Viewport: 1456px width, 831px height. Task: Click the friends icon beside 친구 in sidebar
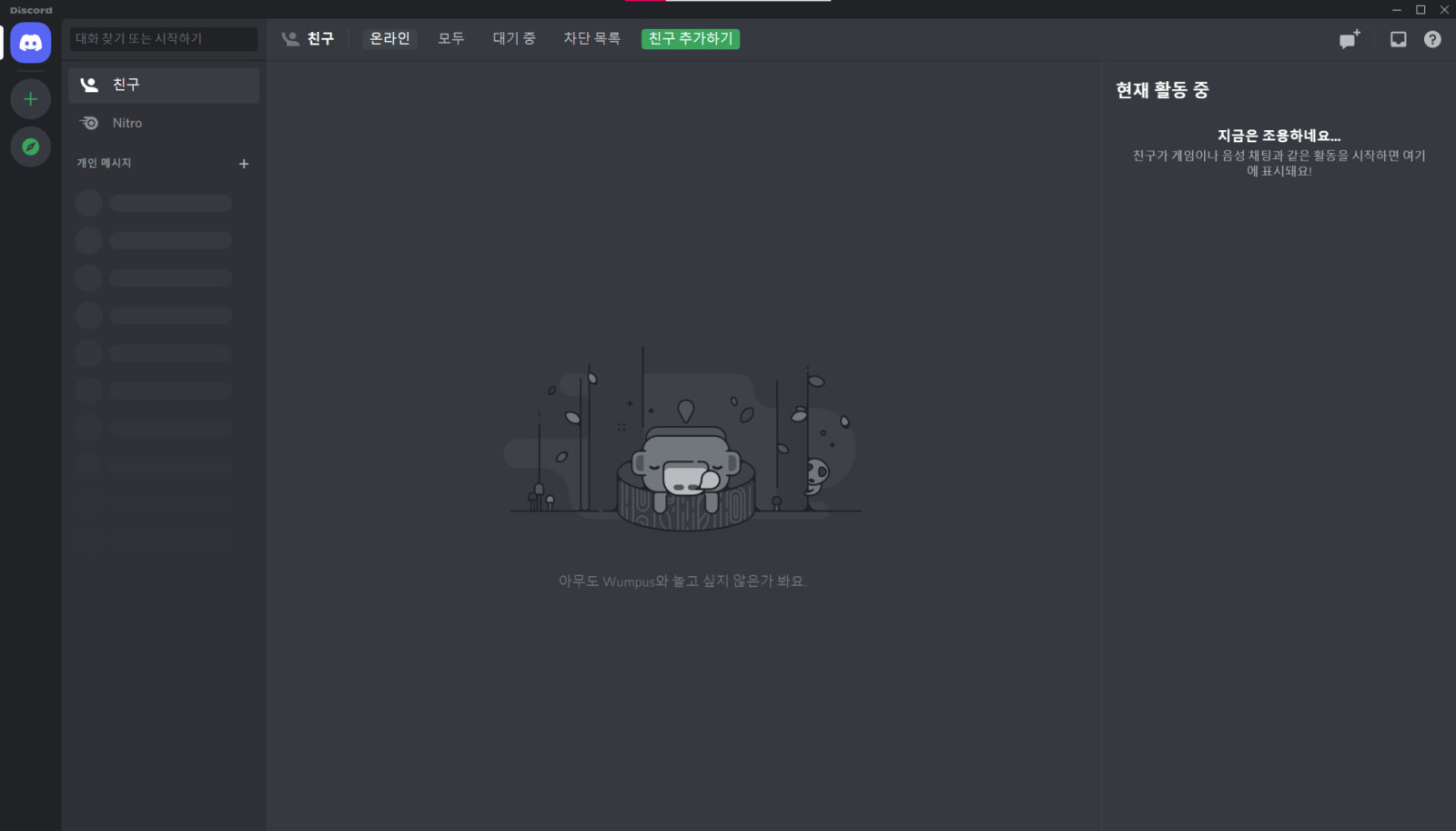click(x=89, y=85)
